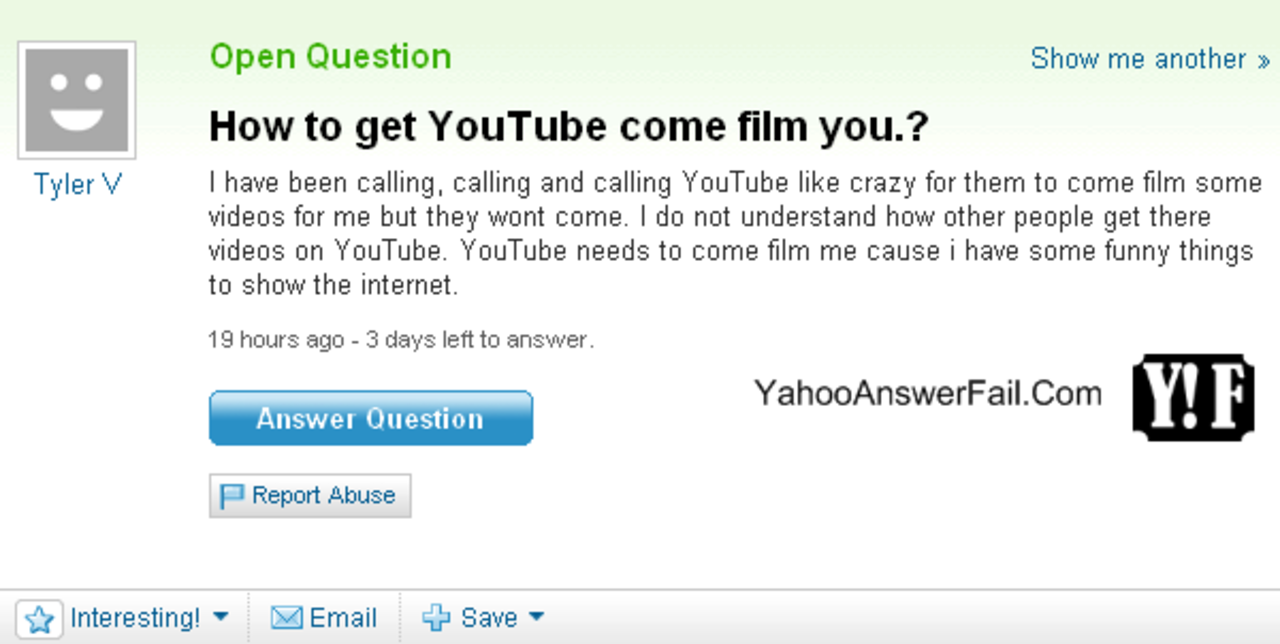This screenshot has height=644, width=1280.
Task: Click the Report Abuse flag icon
Action: [x=233, y=494]
